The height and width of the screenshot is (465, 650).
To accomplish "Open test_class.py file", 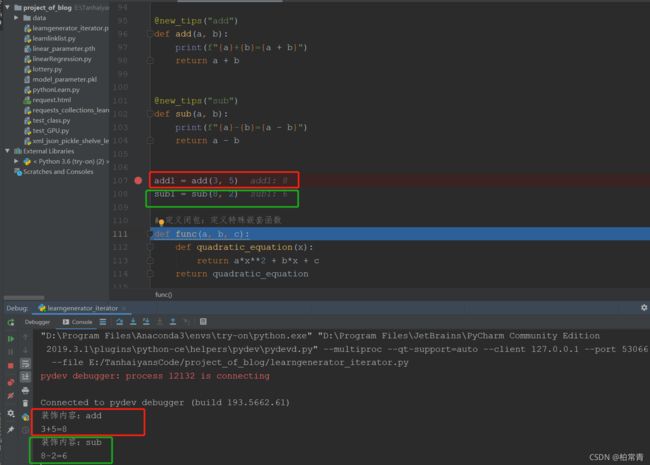I will 47,121.
